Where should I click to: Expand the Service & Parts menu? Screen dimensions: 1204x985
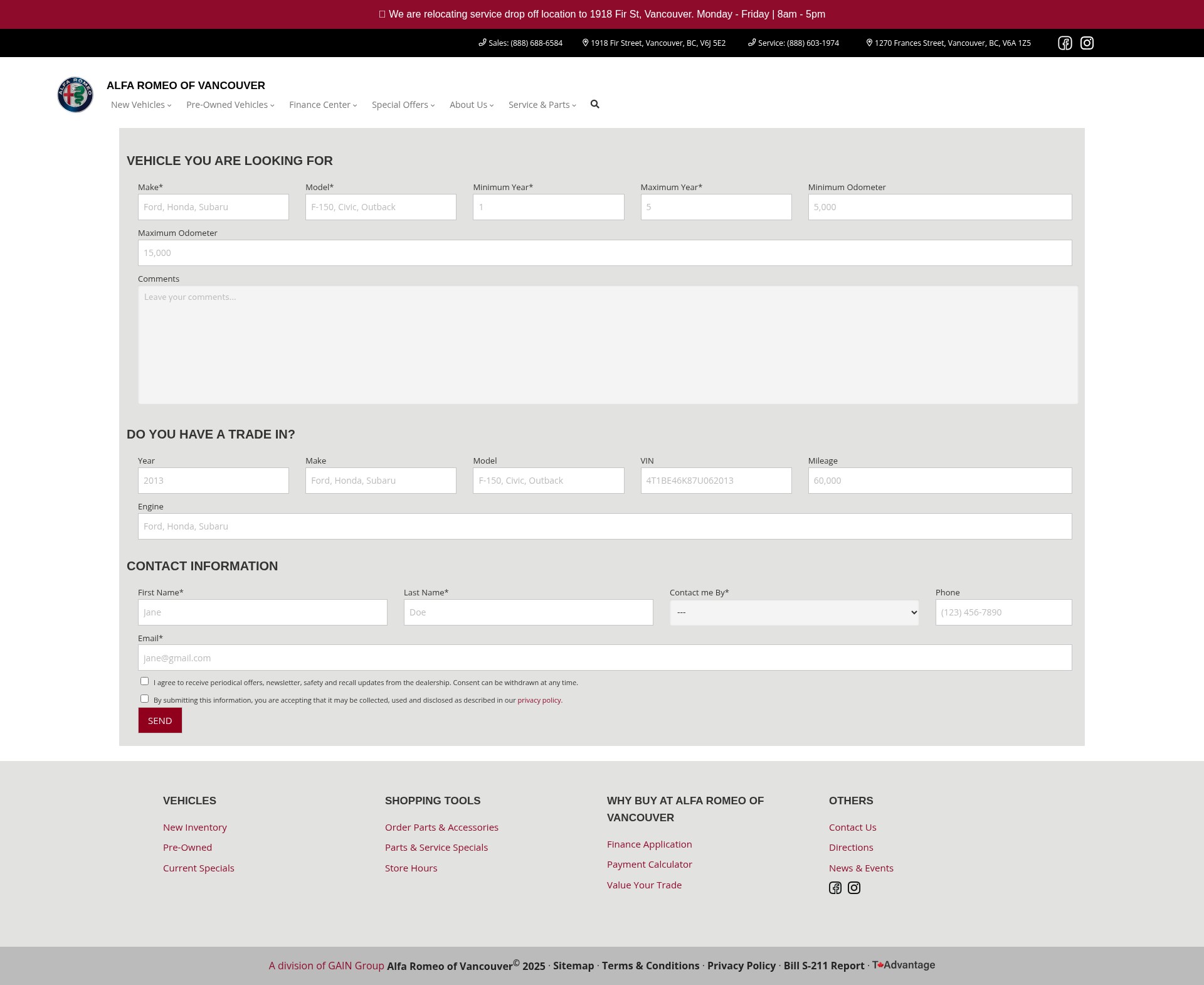click(x=542, y=105)
